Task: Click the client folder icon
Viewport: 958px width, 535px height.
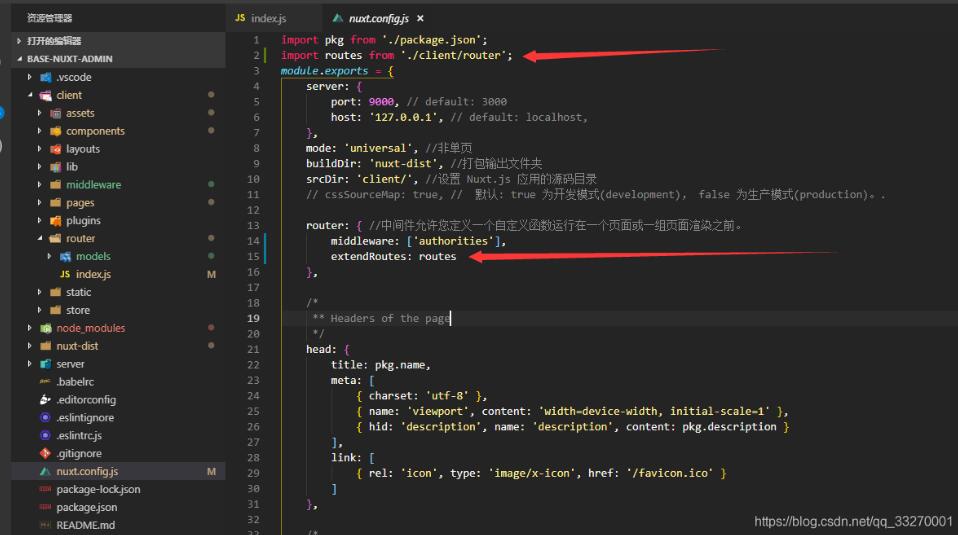Action: (x=46, y=95)
